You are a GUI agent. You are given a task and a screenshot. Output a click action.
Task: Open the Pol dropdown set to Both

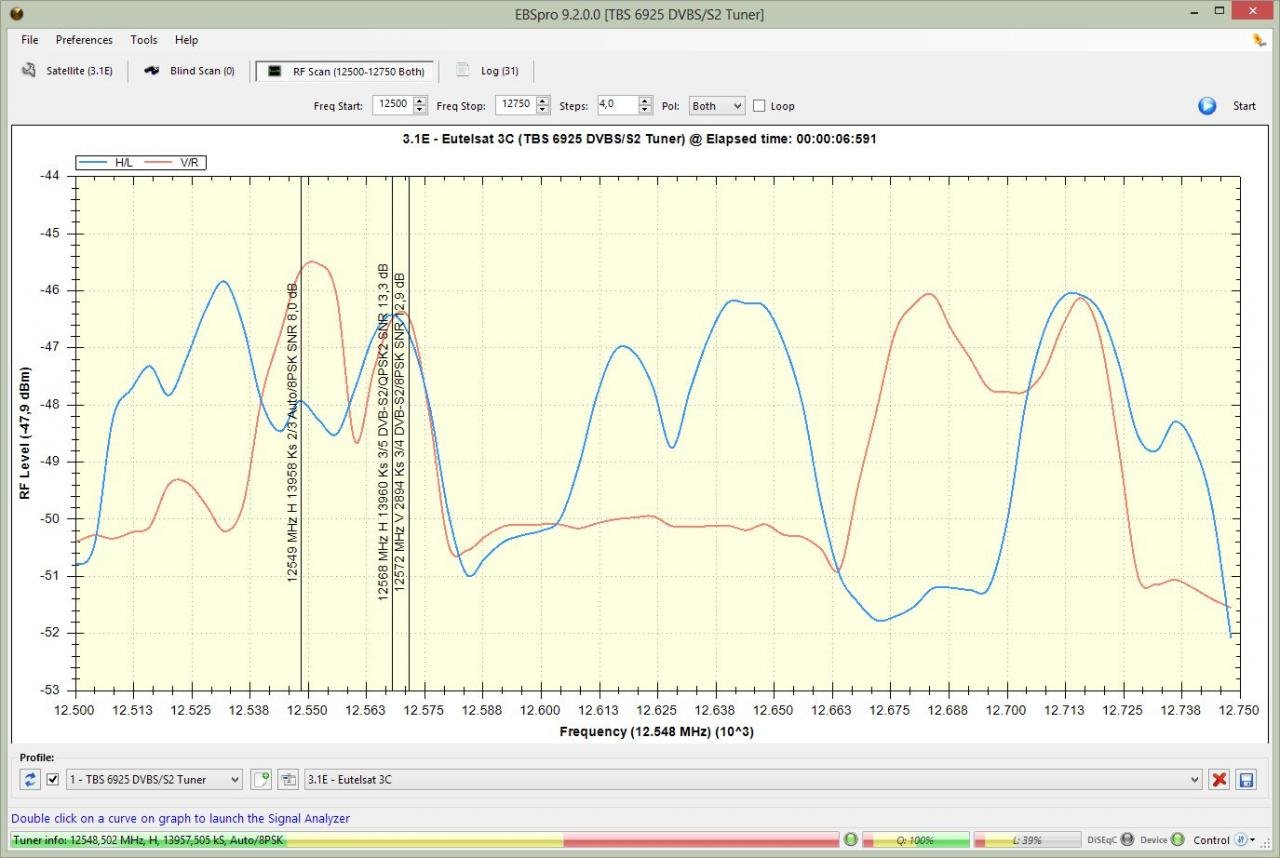pos(716,106)
